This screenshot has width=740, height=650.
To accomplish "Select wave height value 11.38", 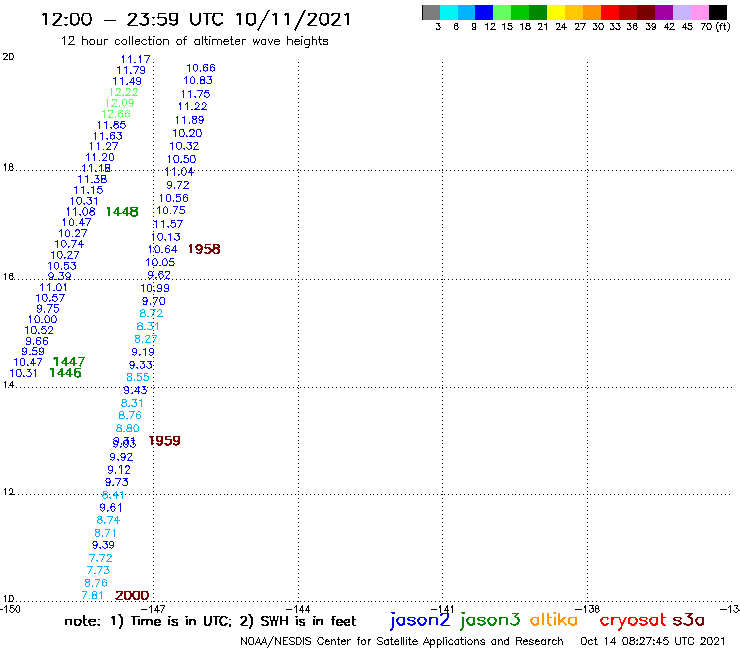I will [92, 179].
